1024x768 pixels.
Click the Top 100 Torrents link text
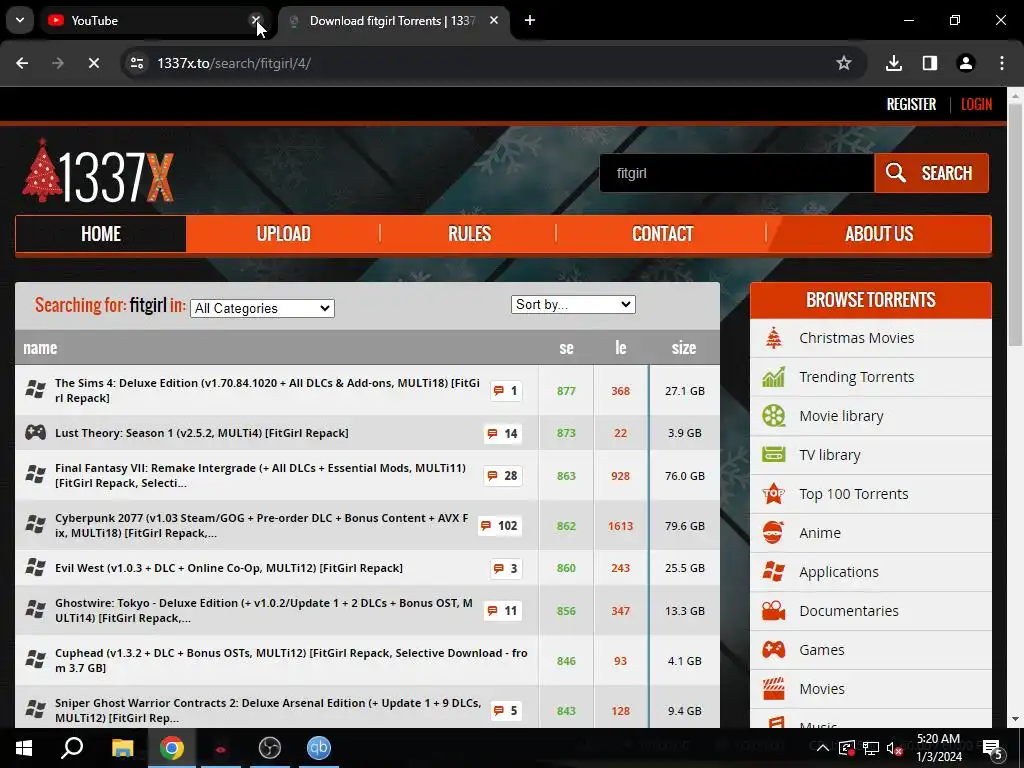pyautogui.click(x=854, y=494)
